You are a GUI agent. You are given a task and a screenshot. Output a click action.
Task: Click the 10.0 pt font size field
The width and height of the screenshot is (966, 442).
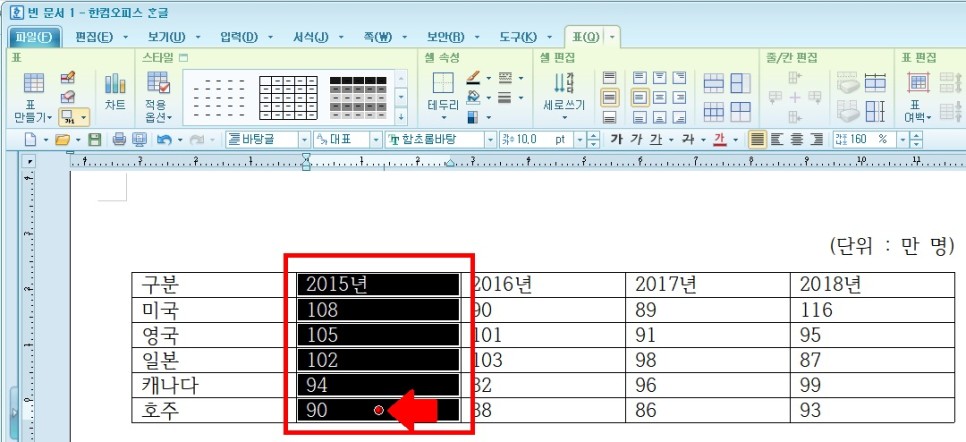pos(536,140)
